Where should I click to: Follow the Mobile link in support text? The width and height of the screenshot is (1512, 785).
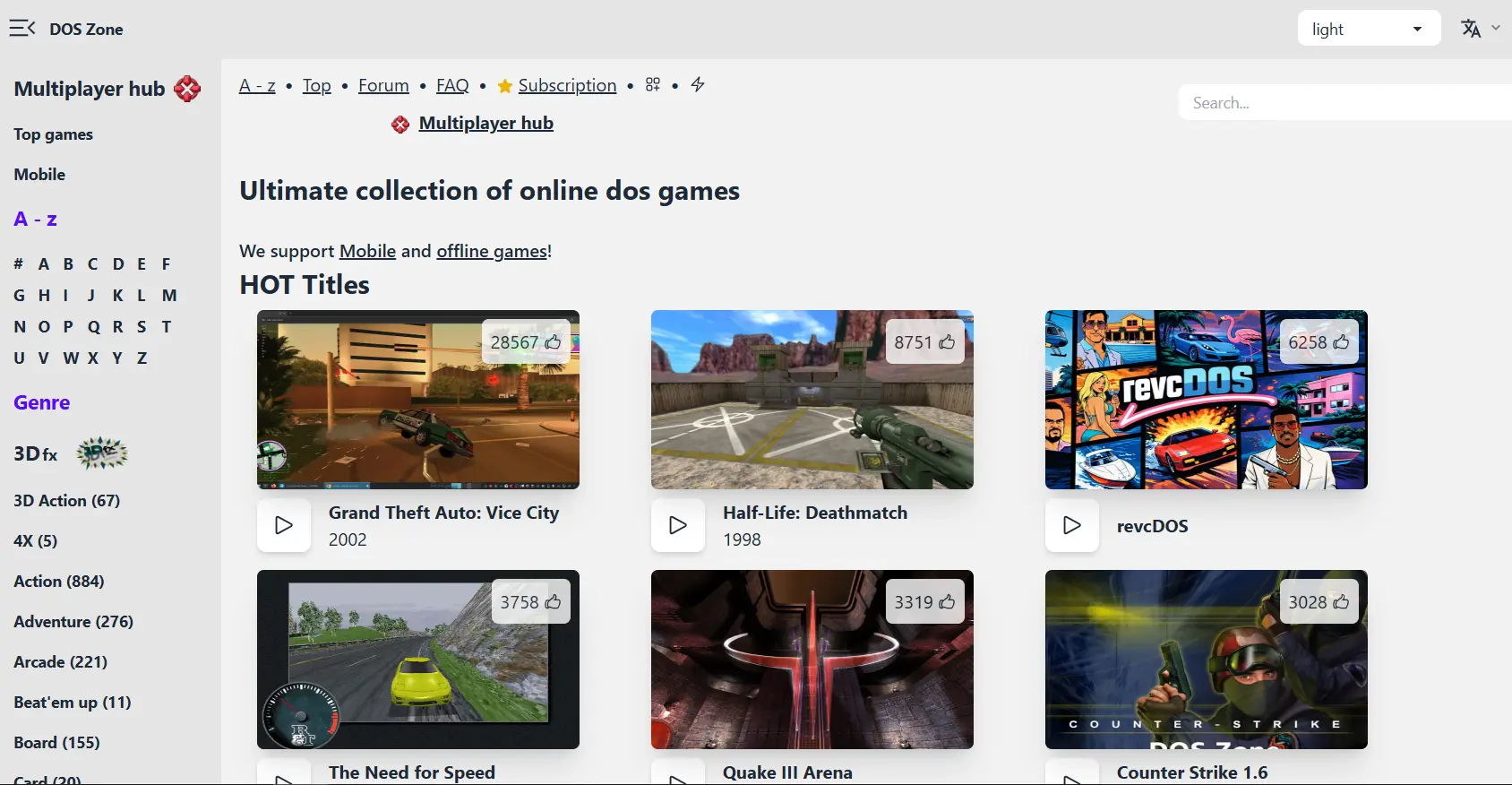point(367,251)
